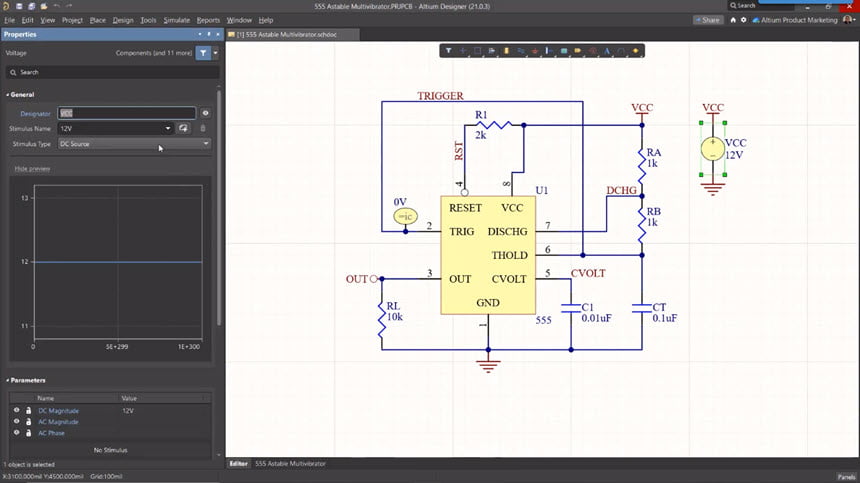Click the power port icon in active bar
Screen dimensions: 860x483
tap(535, 51)
